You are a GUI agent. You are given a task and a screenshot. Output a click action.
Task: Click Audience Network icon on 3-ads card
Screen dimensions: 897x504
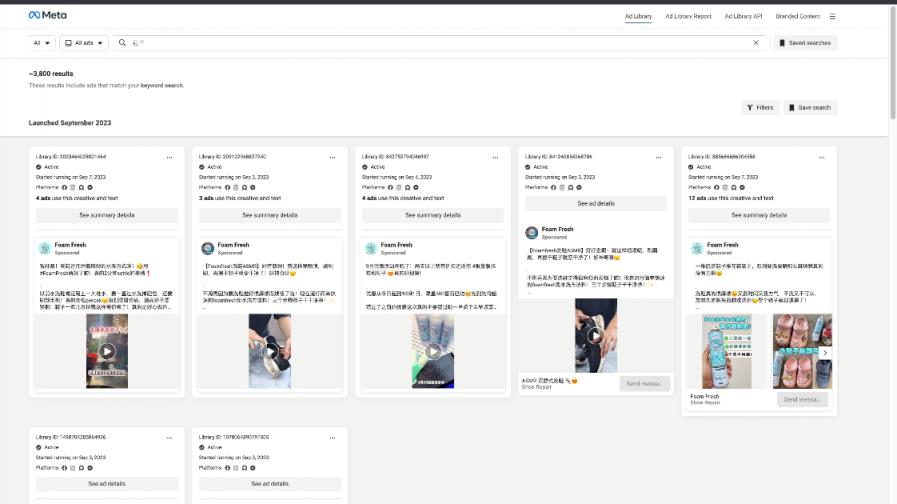click(244, 188)
